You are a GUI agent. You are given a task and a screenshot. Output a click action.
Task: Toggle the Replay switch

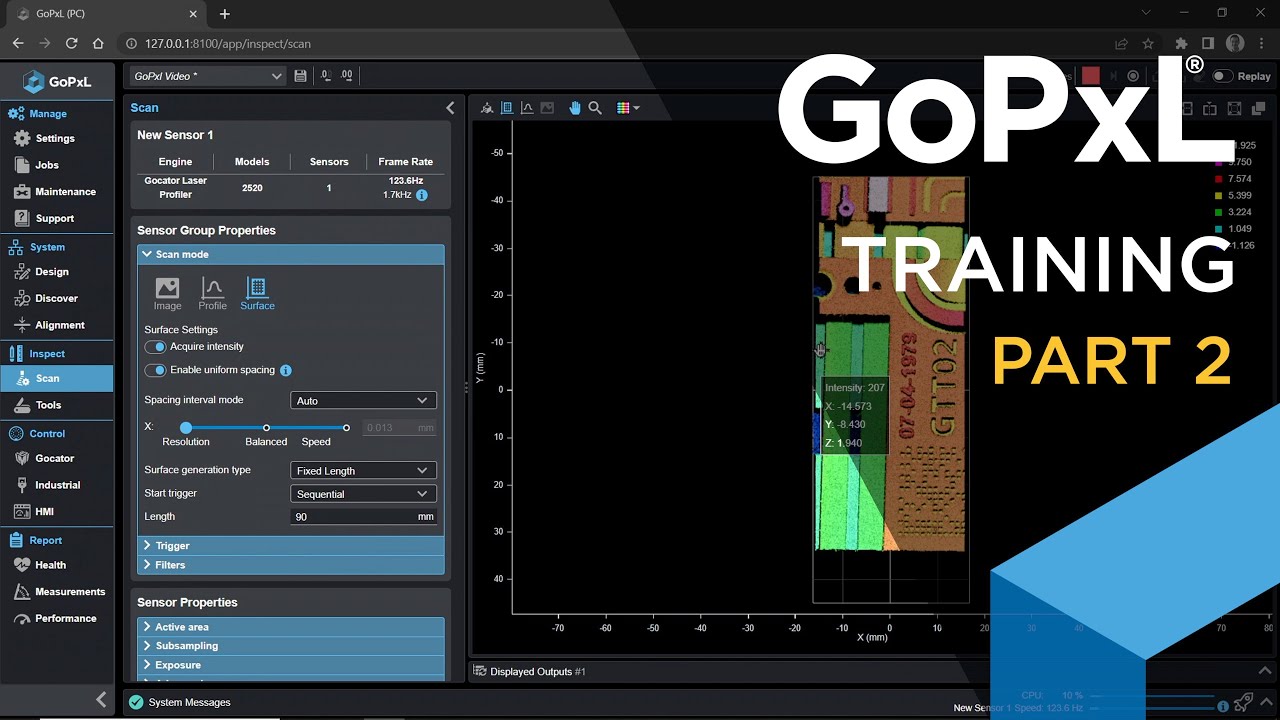point(1222,76)
